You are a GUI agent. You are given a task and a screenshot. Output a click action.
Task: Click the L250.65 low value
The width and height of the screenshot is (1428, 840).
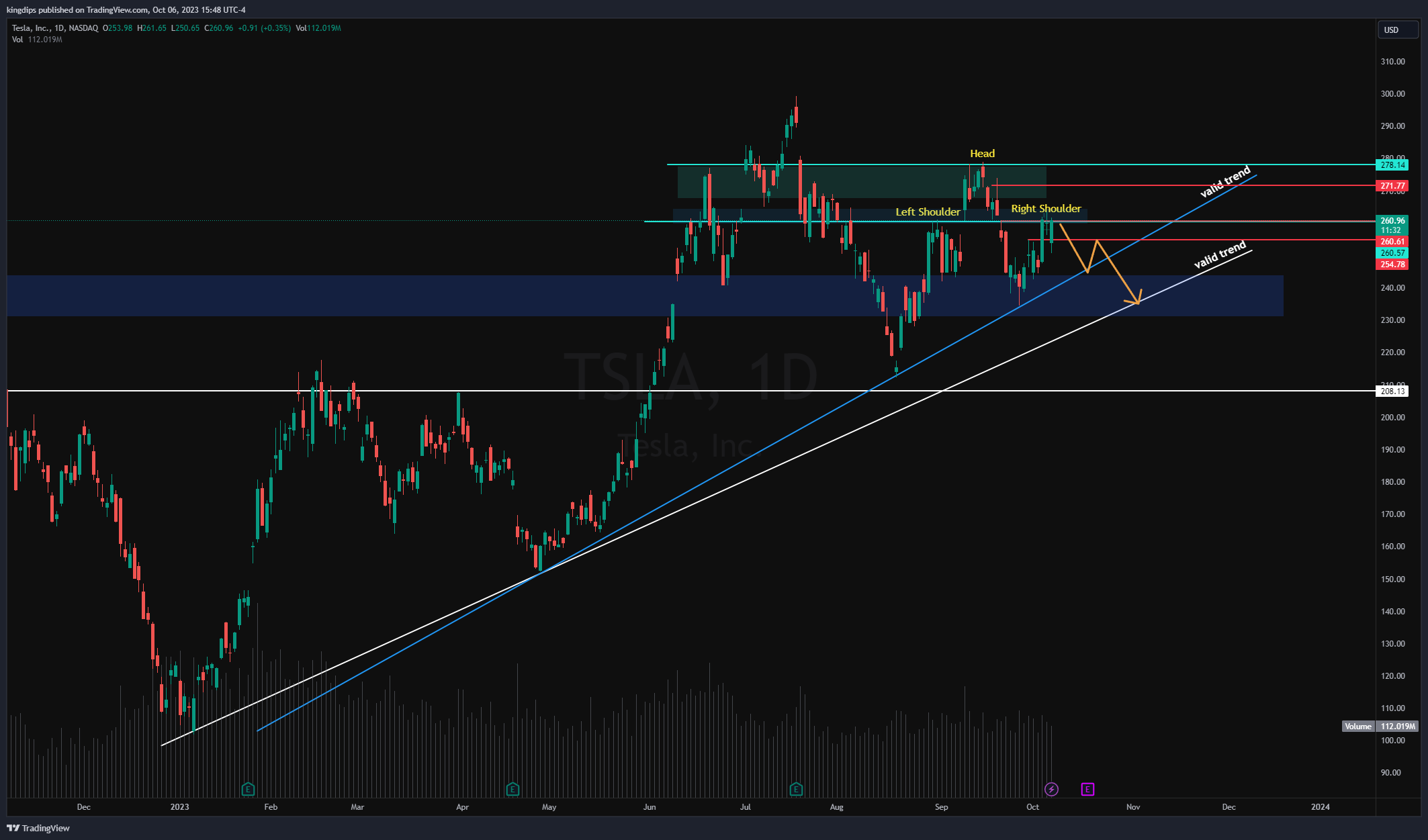(x=185, y=28)
